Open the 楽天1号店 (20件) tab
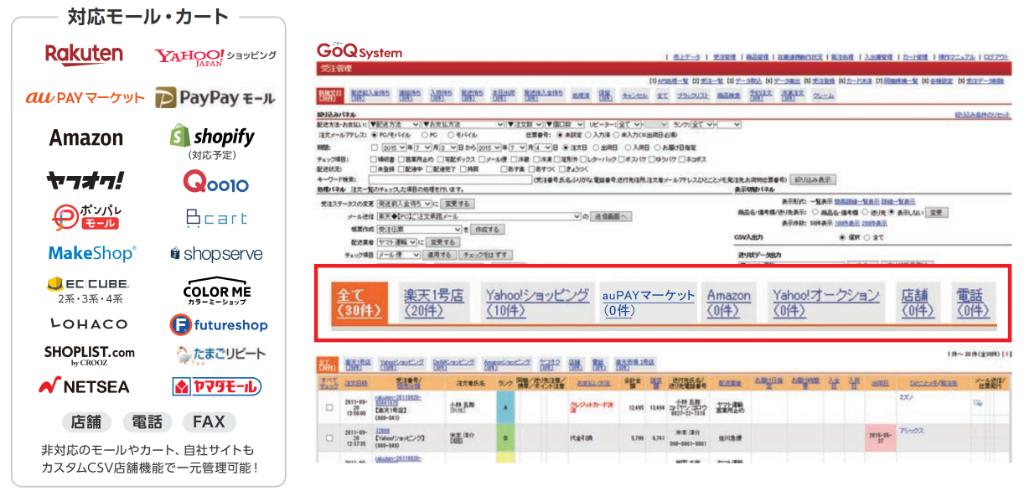The image size is (1024, 496). click(434, 302)
